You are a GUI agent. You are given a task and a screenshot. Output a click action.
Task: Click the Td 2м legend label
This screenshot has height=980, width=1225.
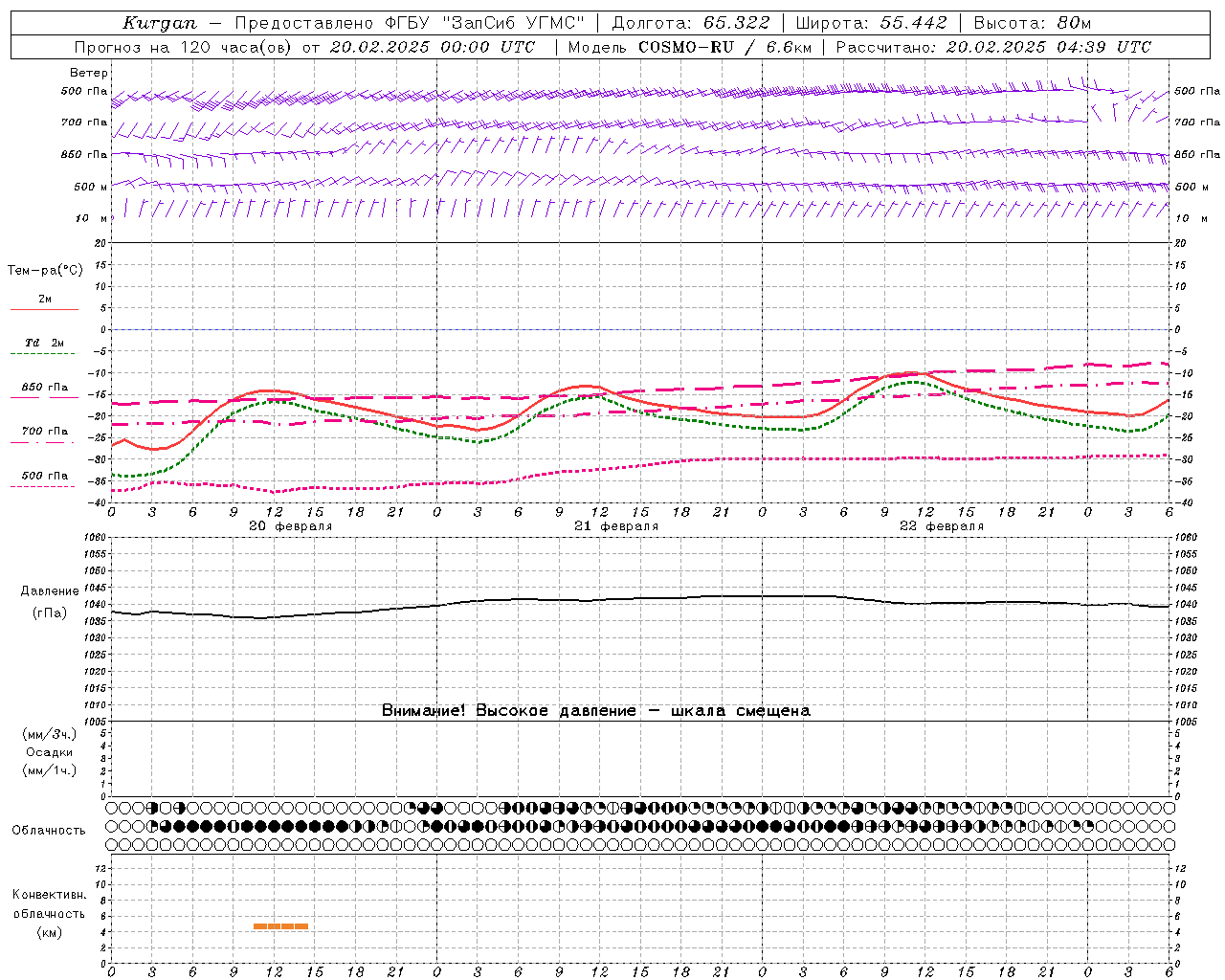tap(45, 343)
